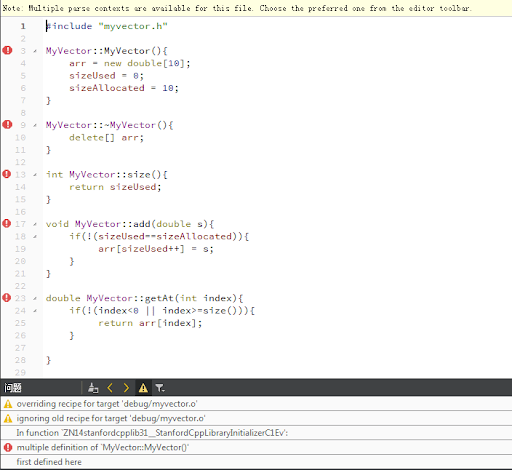This screenshot has width=512, height=470.
Task: Place cursor on the #include "myvector.h" line
Action: 107,26
